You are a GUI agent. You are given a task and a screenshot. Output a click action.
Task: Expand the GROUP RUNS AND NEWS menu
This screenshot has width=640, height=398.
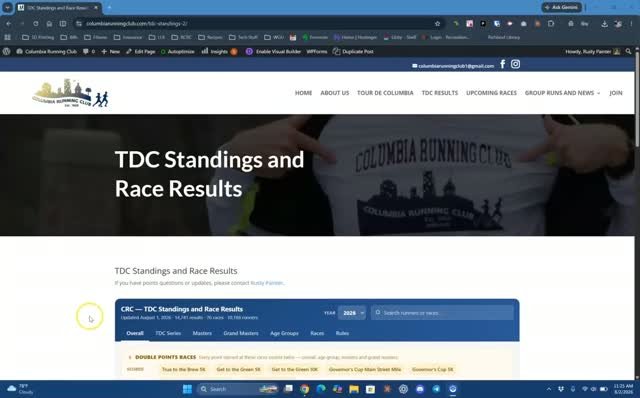pos(562,93)
